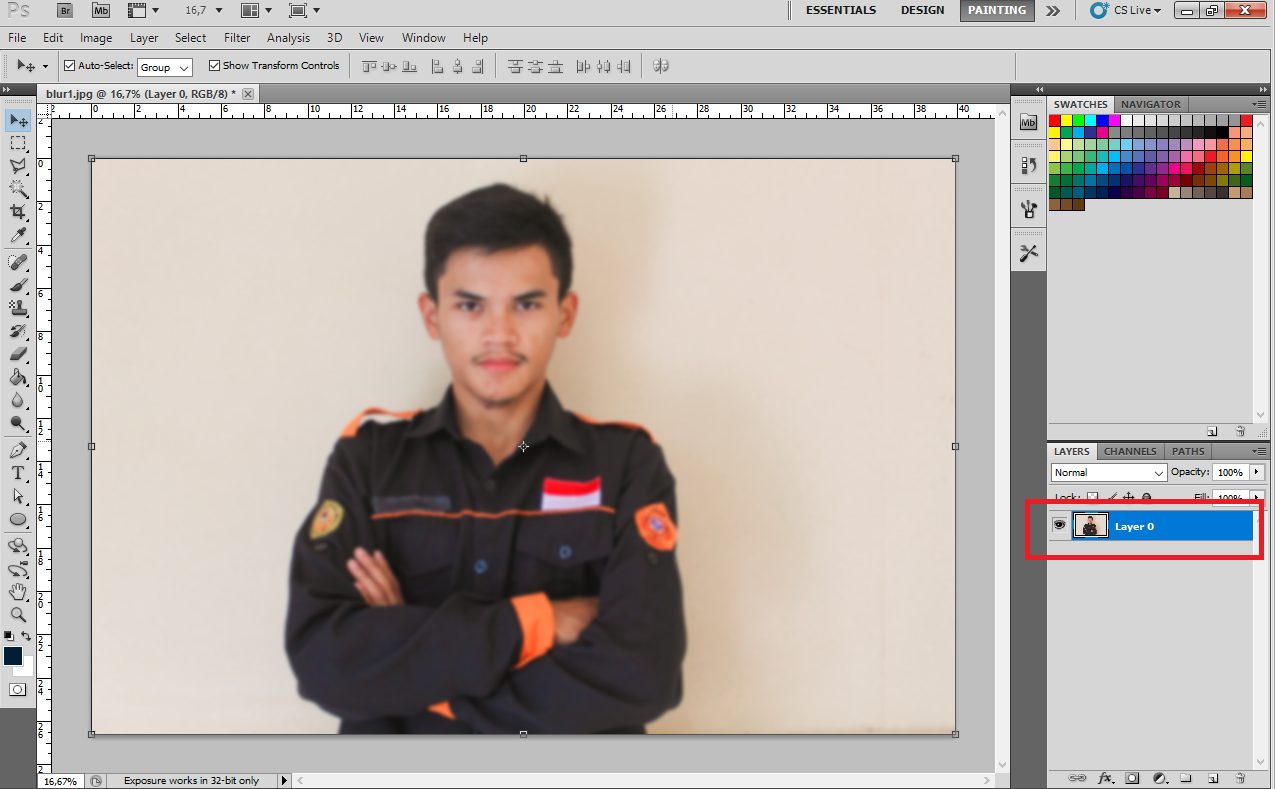
Task: Launch Mini Bridge from top bar
Action: click(101, 10)
